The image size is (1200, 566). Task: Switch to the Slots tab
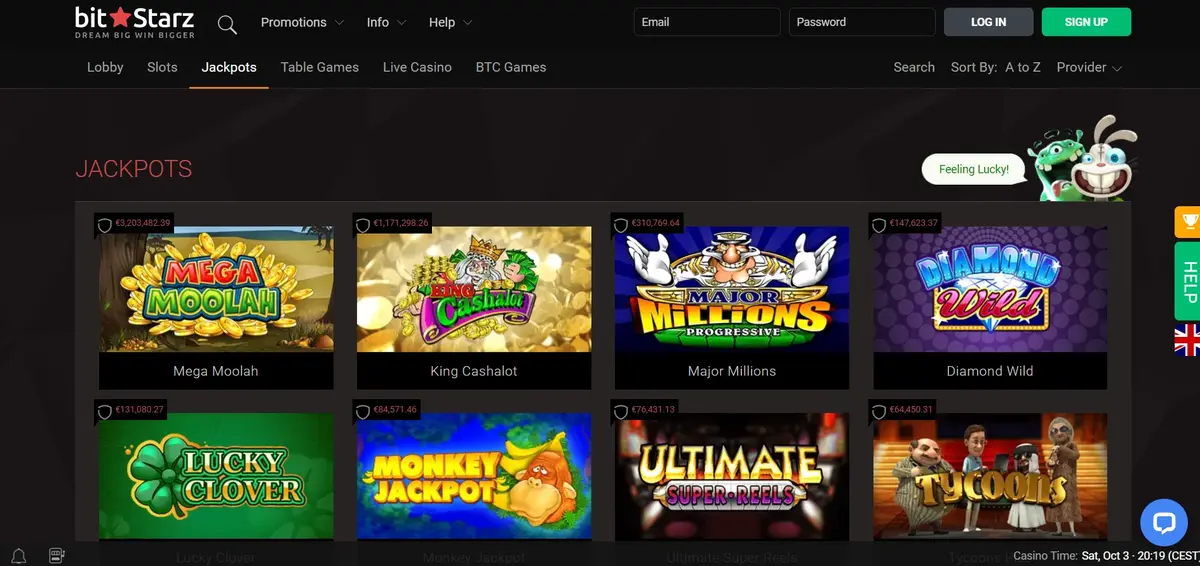(162, 67)
